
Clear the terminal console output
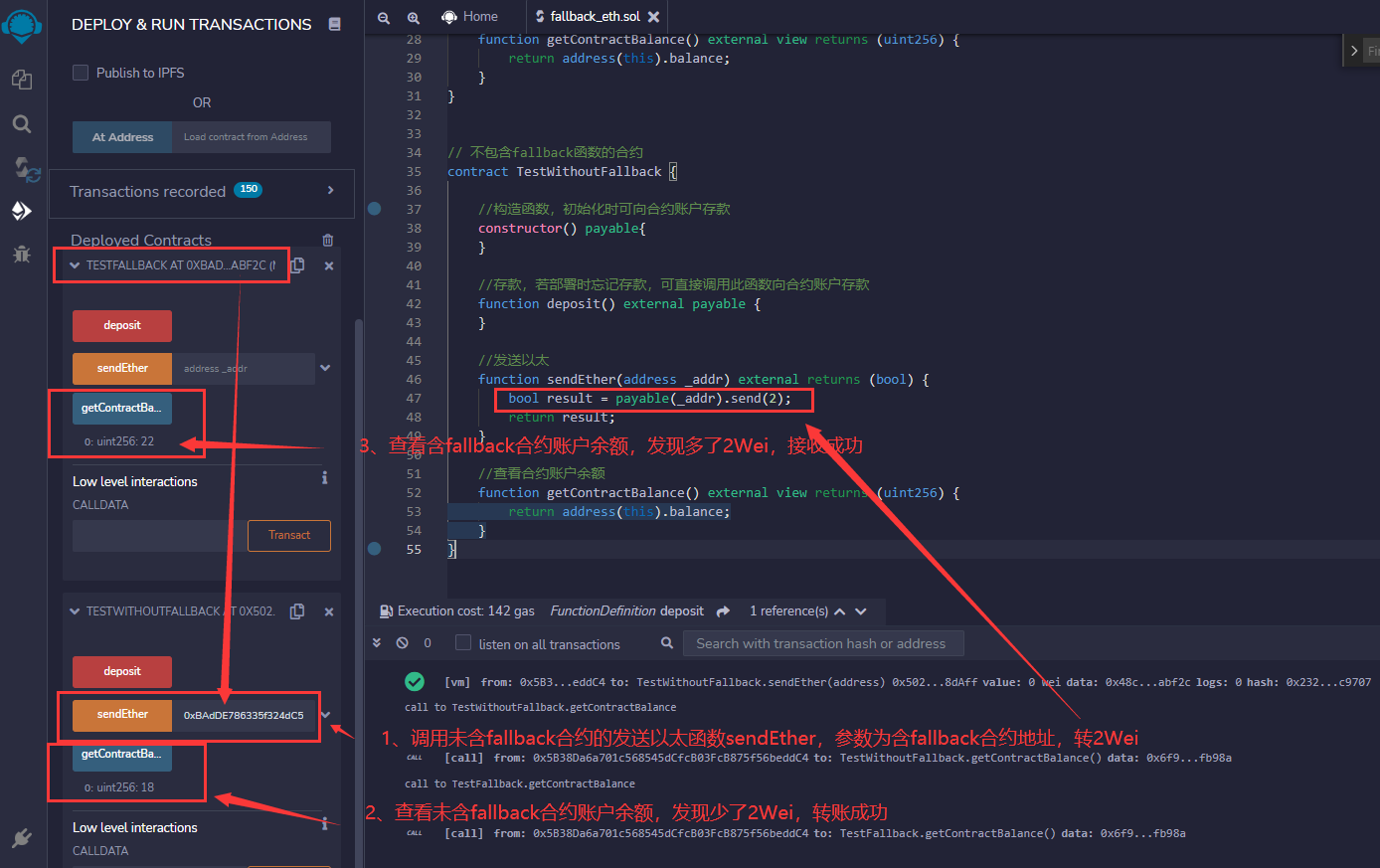click(x=404, y=642)
